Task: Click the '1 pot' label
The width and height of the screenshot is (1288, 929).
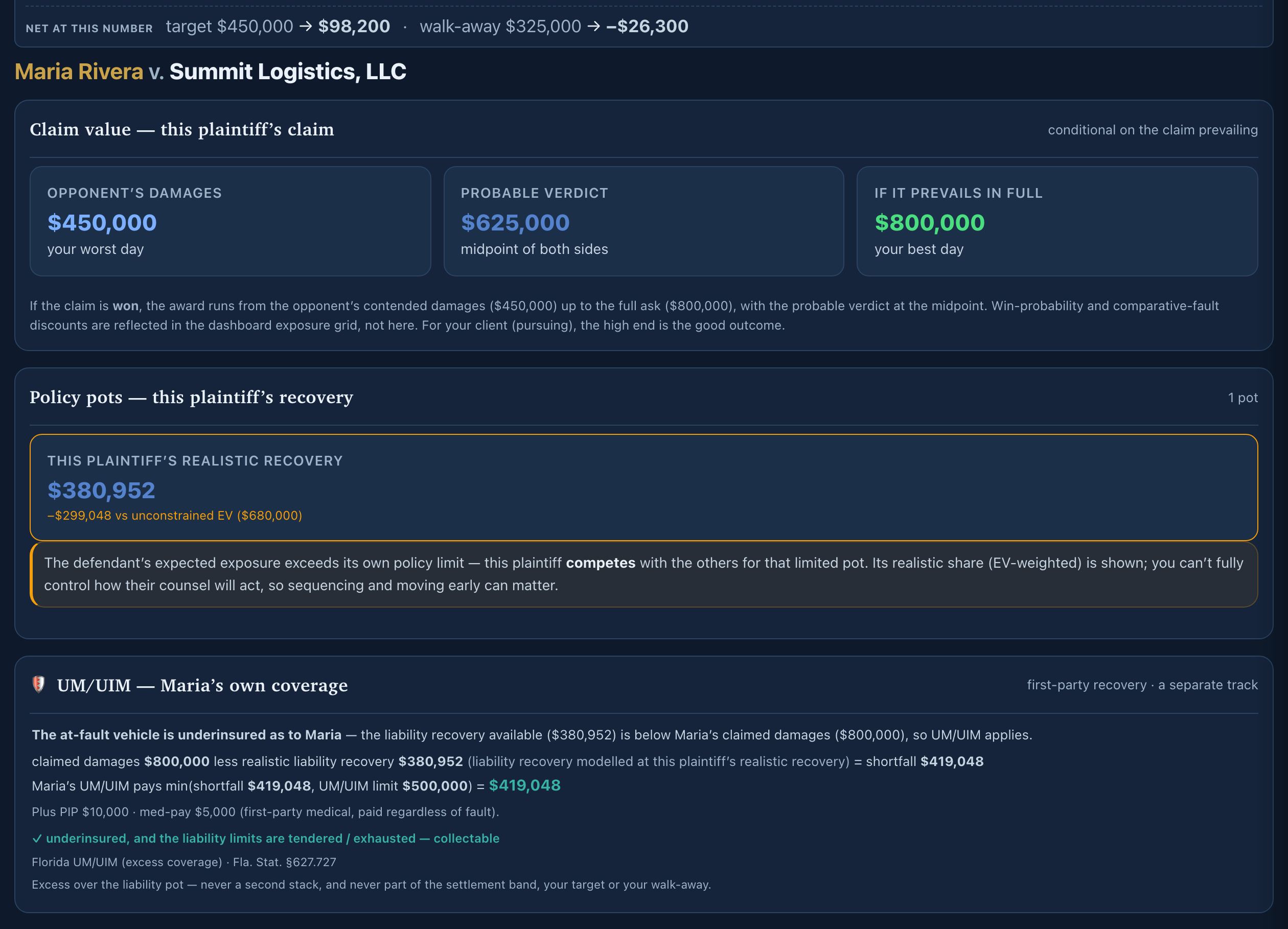Action: click(x=1243, y=398)
